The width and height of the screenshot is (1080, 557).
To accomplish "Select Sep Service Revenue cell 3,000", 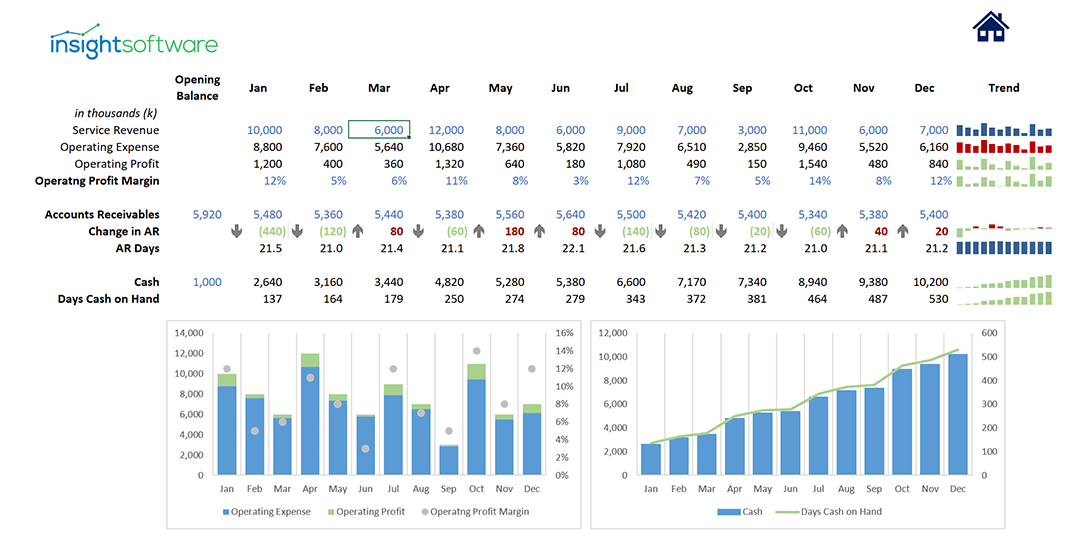I will point(752,130).
